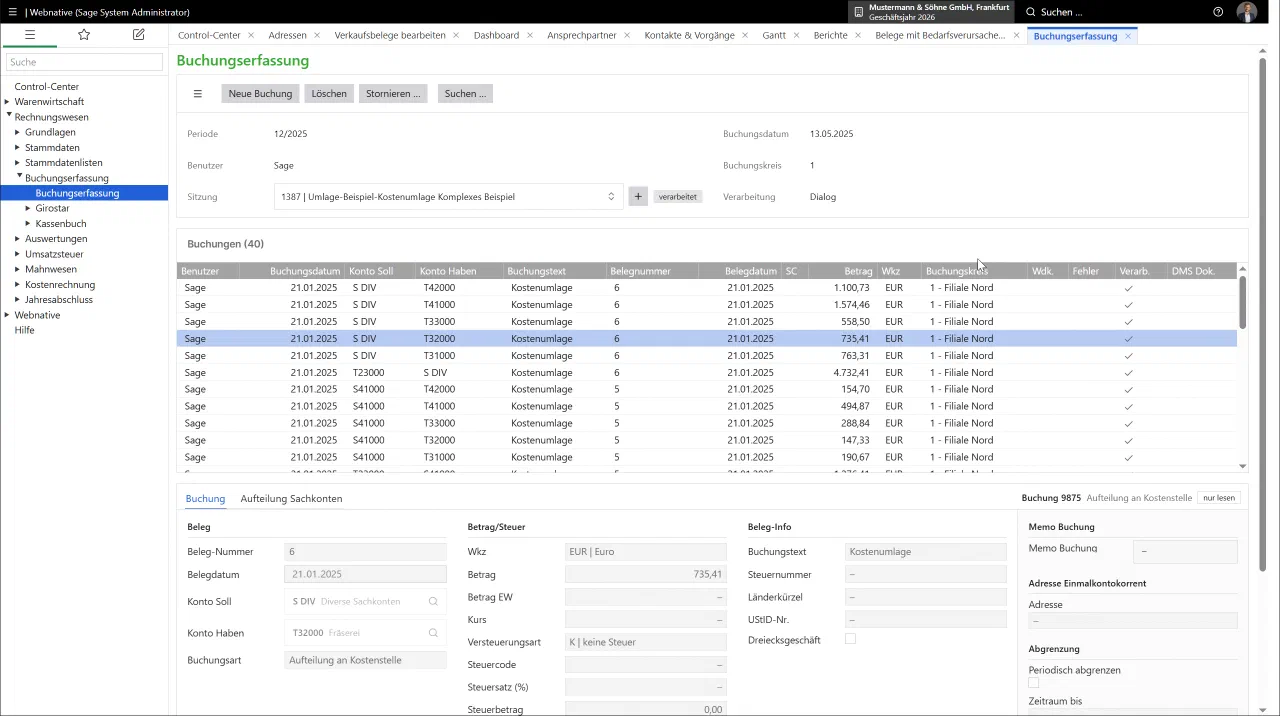
Task: Click the Buchungen table vertical scrollbar thumb
Action: 1243,301
